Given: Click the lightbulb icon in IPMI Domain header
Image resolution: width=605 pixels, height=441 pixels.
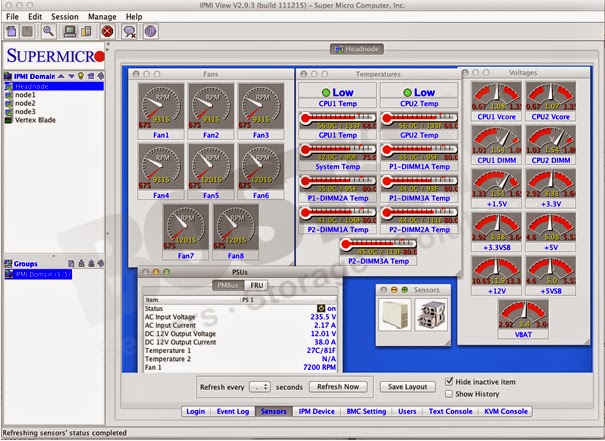Looking at the screenshot, I should [x=81, y=76].
